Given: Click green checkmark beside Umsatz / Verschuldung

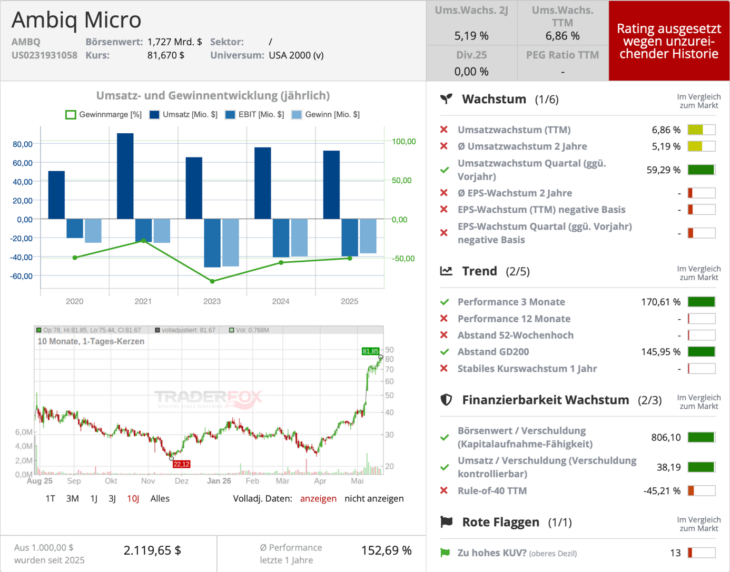Looking at the screenshot, I should 444,467.
